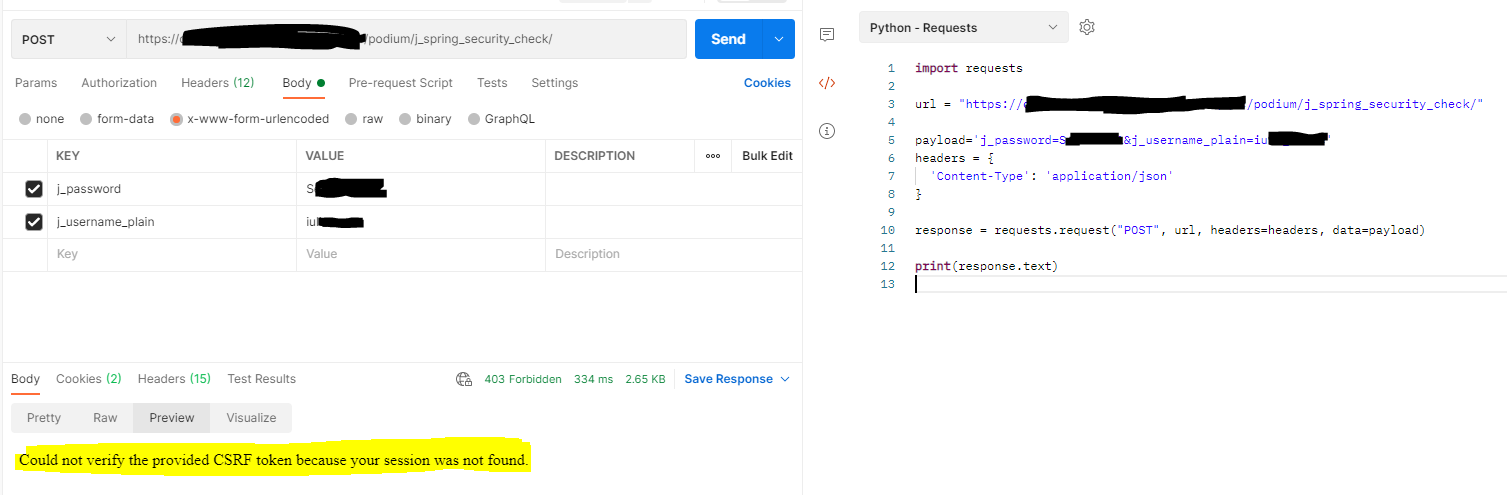
Task: Click the request info icon in sidebar
Action: pos(827,131)
